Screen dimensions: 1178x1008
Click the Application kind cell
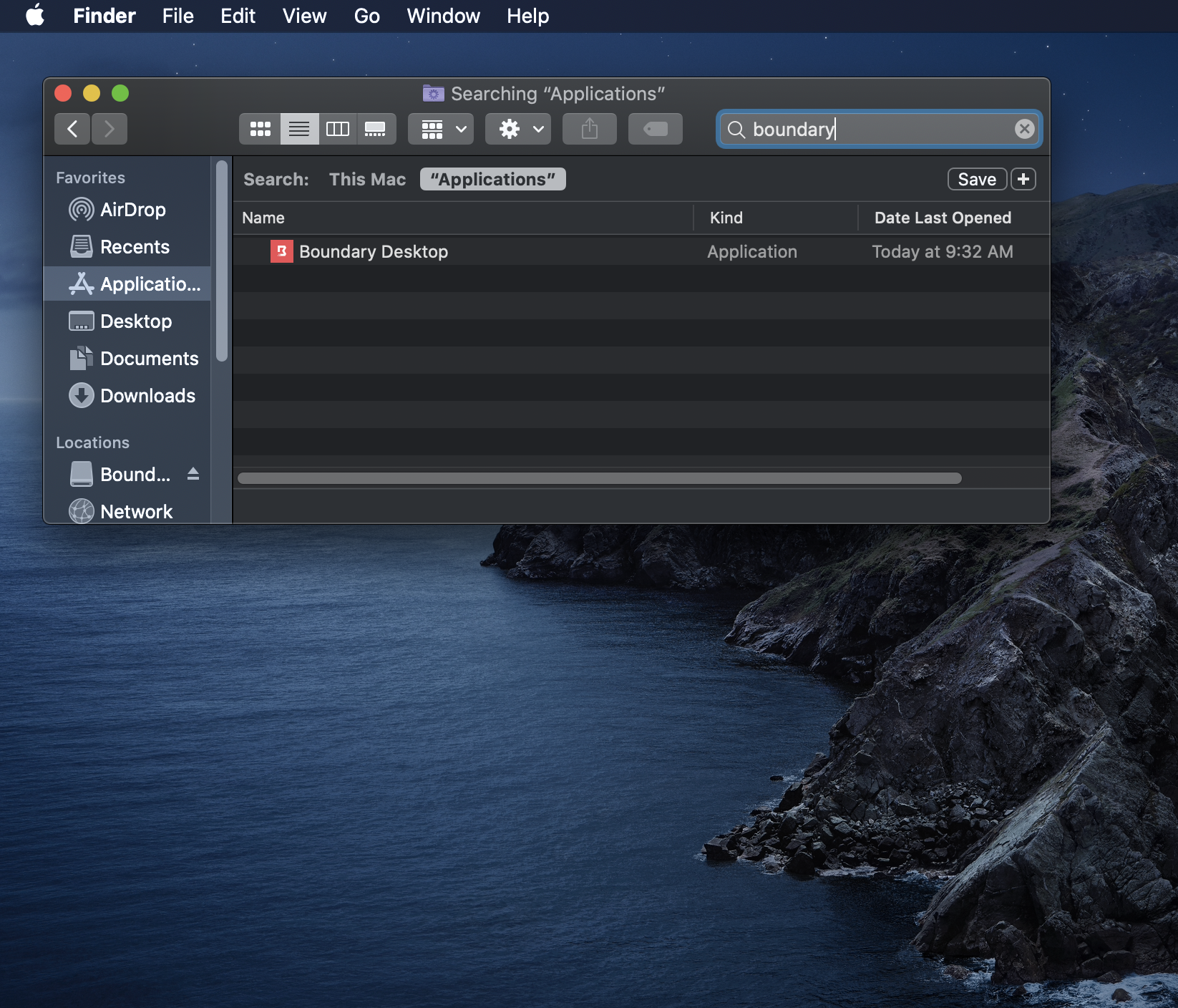752,252
